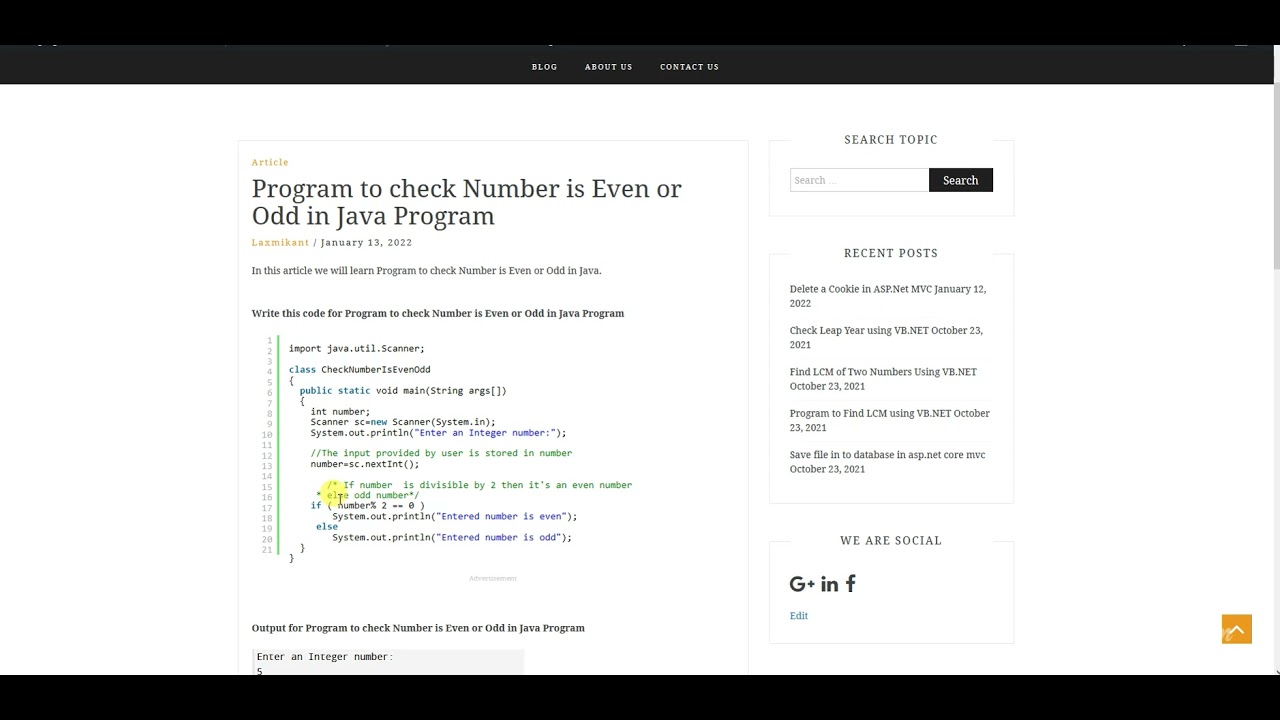Click heading Write this code for Program
This screenshot has height=720, width=1280.
[438, 313]
